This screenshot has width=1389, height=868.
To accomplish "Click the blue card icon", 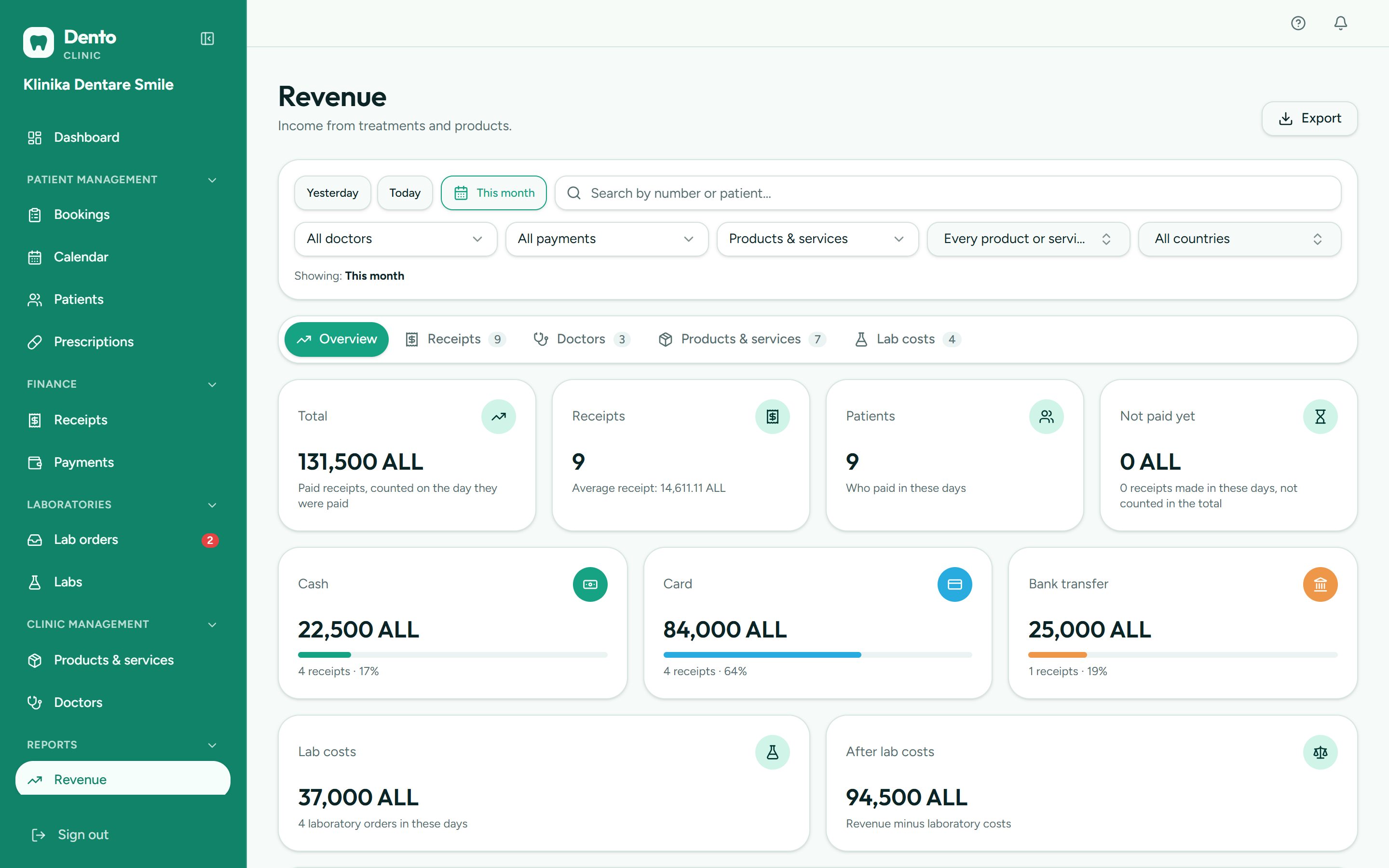I will [x=954, y=584].
